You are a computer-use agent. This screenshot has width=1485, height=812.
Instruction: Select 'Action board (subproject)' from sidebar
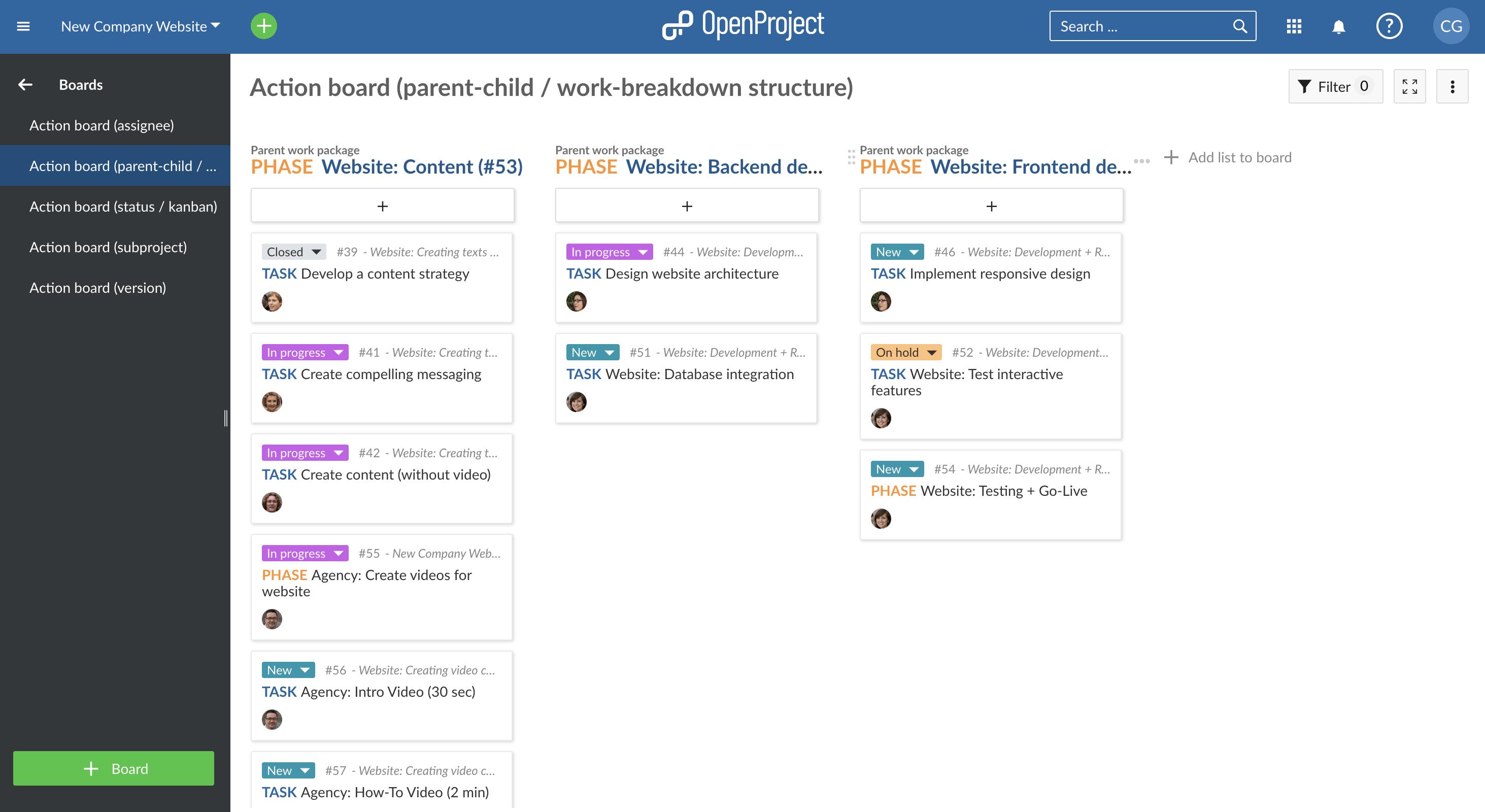pos(108,246)
